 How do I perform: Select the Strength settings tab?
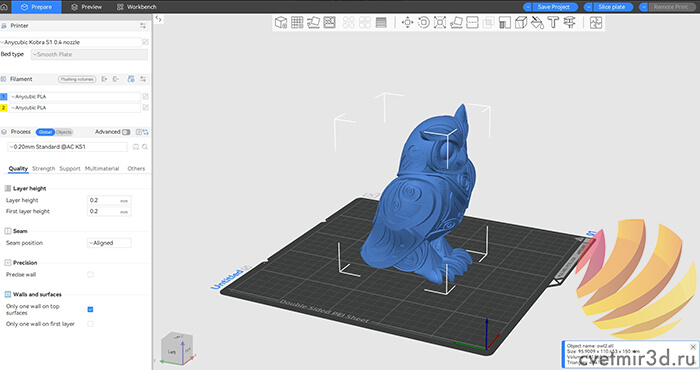43,169
